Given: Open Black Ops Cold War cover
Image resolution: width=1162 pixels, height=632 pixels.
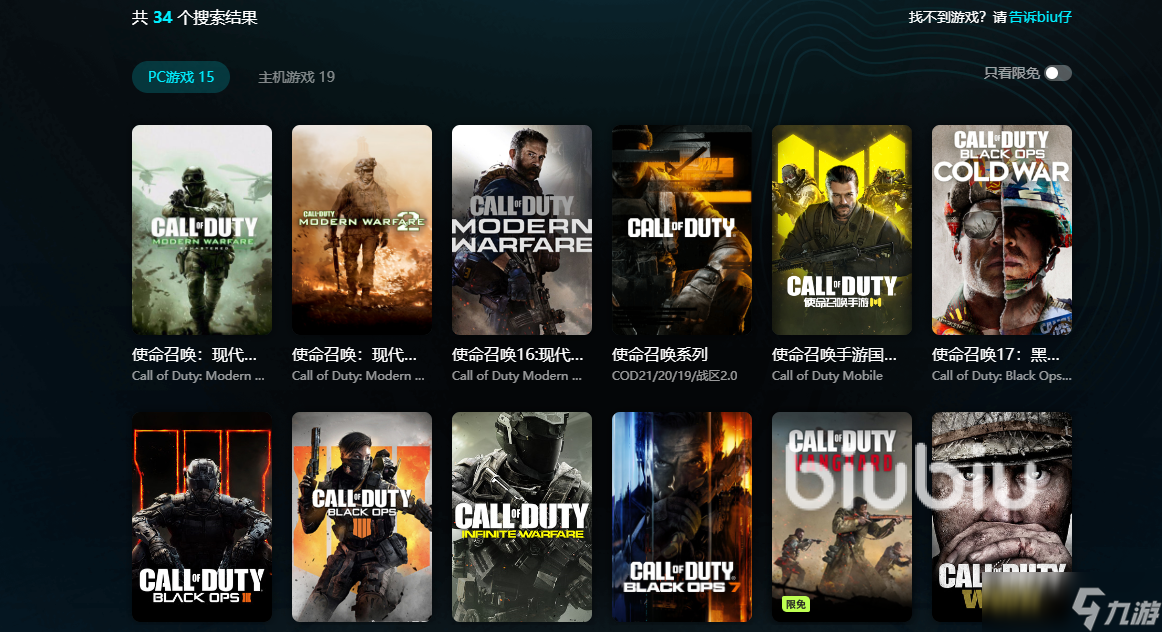Looking at the screenshot, I should pyautogui.click(x=1002, y=230).
